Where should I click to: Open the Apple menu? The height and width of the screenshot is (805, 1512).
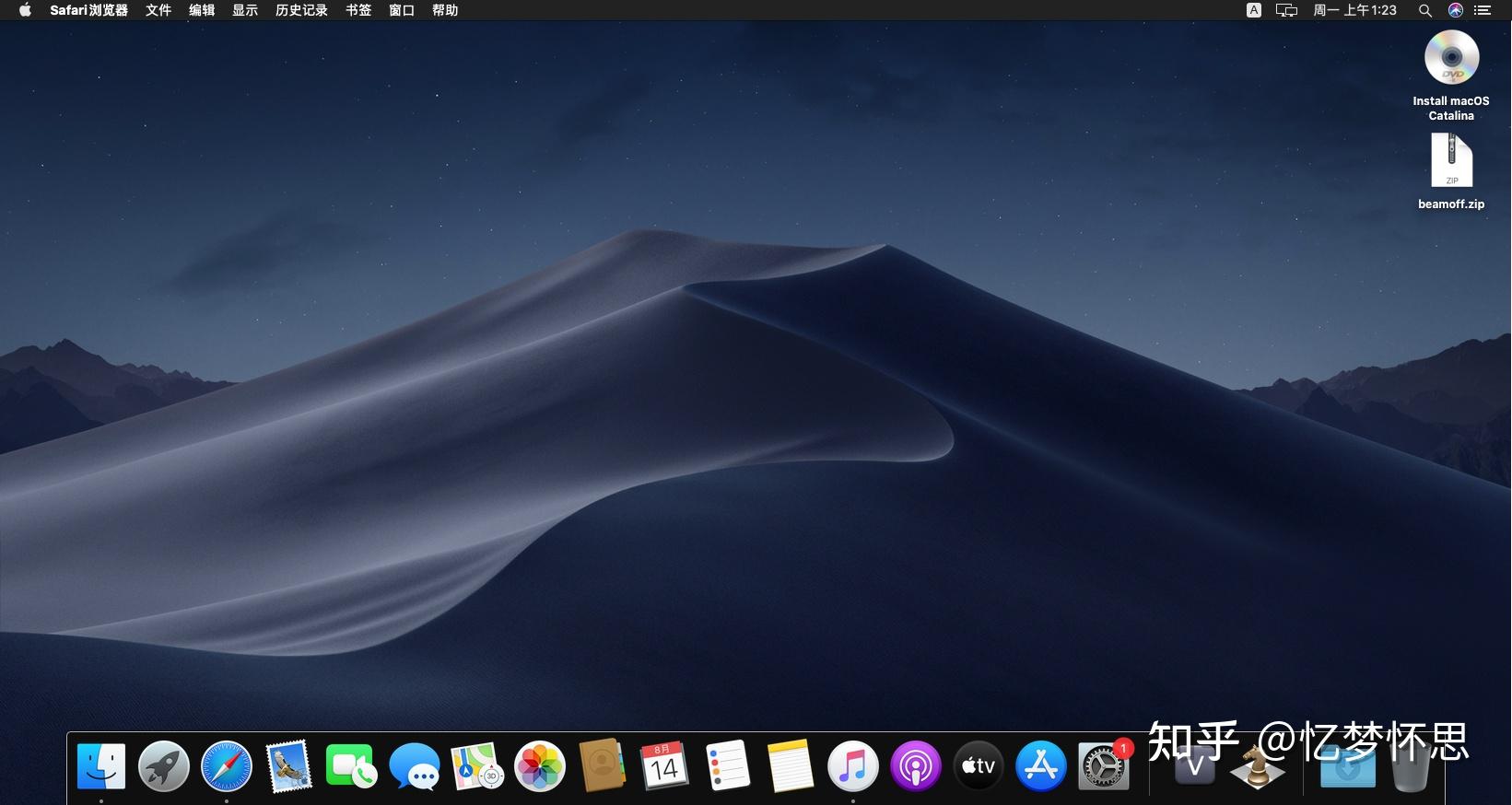(x=25, y=10)
